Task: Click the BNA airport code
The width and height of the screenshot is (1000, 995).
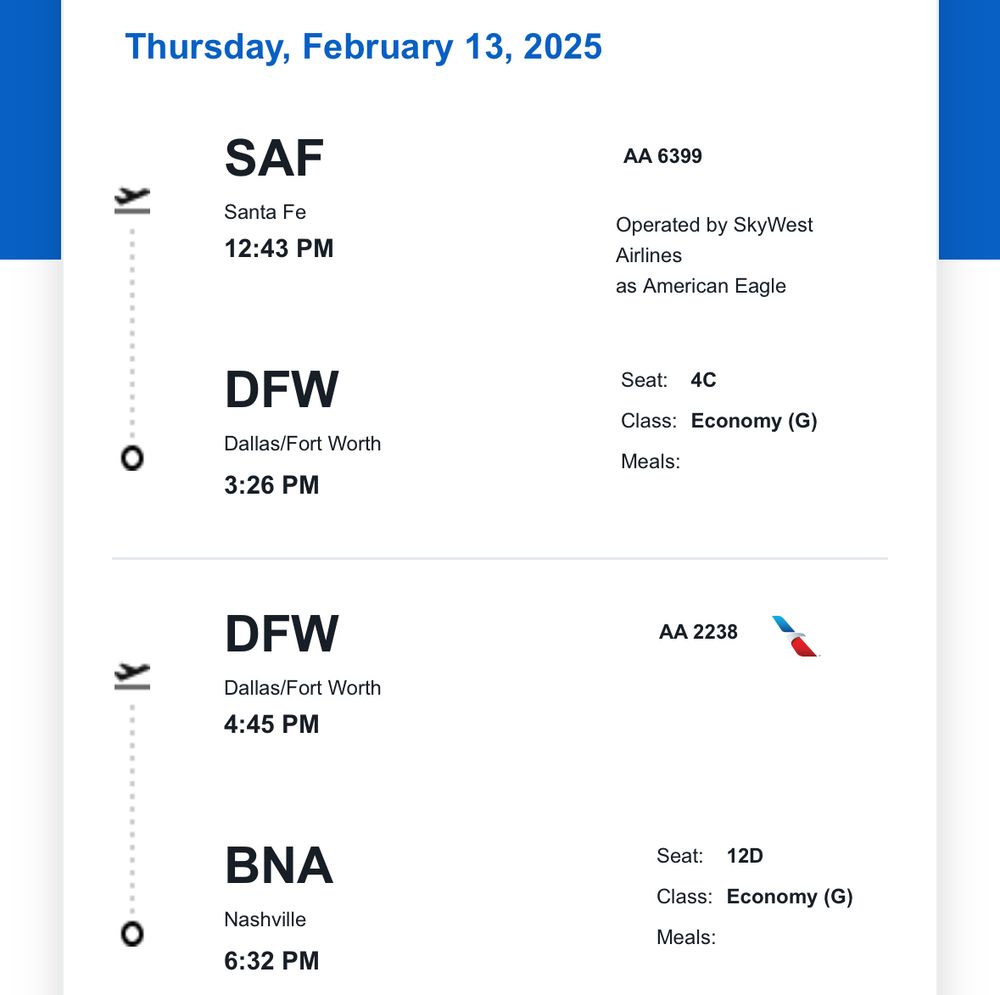Action: (x=278, y=865)
